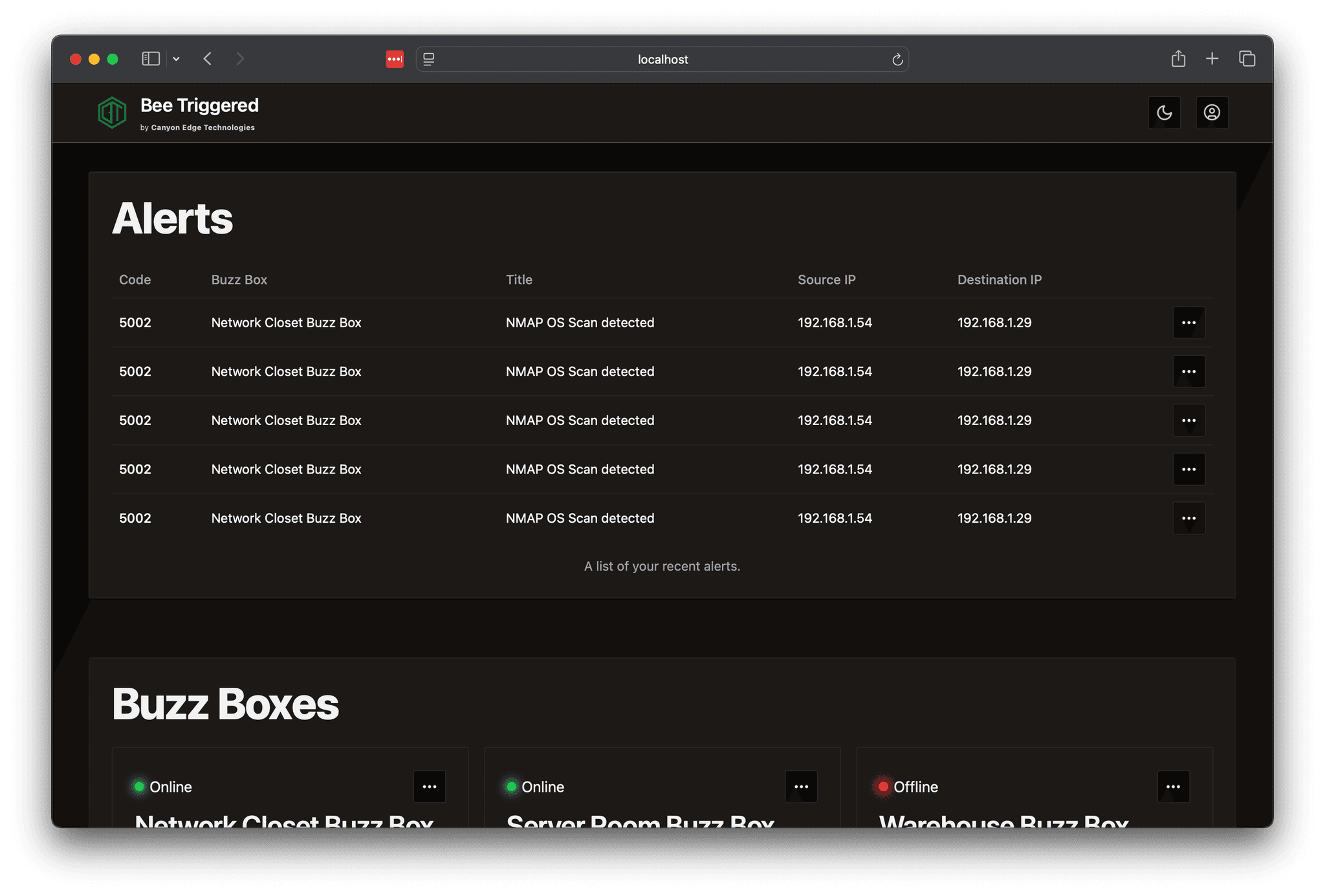The width and height of the screenshot is (1325, 896).
Task: Click the Alerts section heading
Action: pyautogui.click(x=172, y=218)
